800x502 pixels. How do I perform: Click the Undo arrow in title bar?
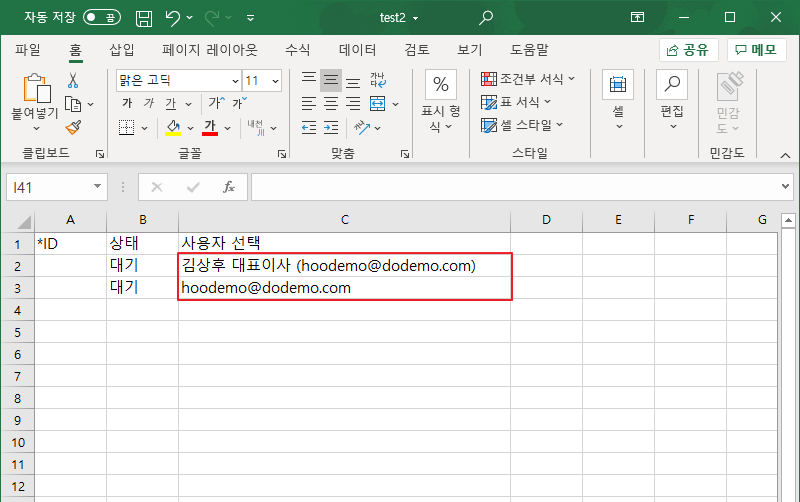click(x=172, y=18)
